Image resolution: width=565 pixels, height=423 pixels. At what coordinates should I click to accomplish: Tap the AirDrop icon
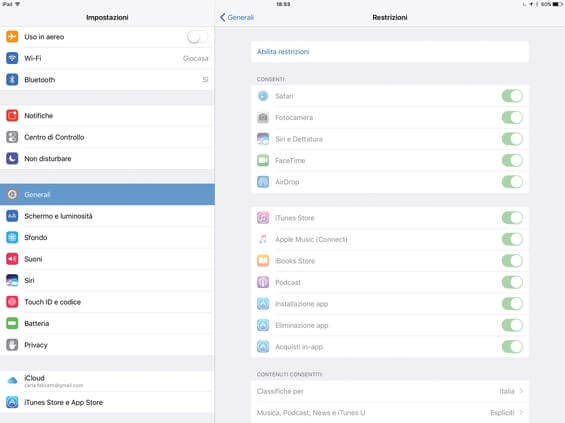point(263,182)
